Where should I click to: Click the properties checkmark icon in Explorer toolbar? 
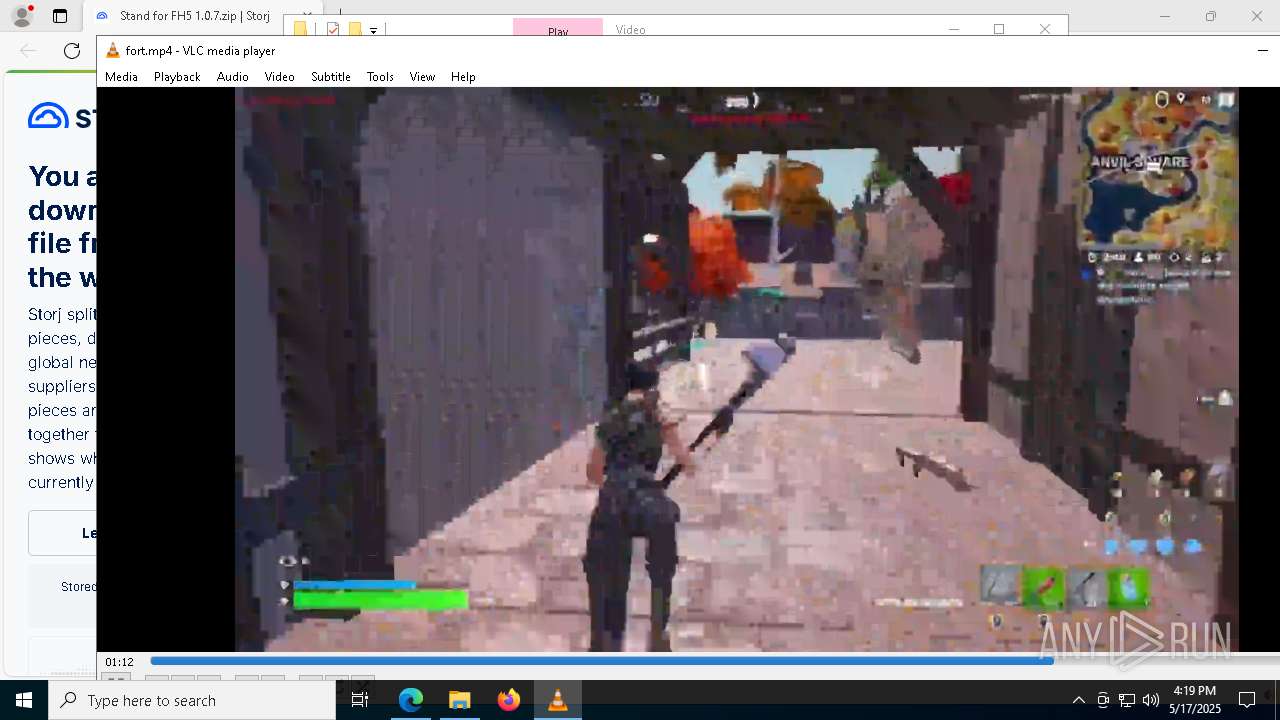coord(333,29)
